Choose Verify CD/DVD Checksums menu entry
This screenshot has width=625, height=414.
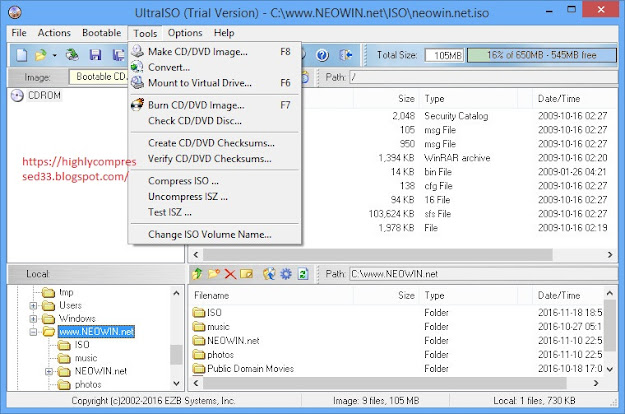(214, 159)
